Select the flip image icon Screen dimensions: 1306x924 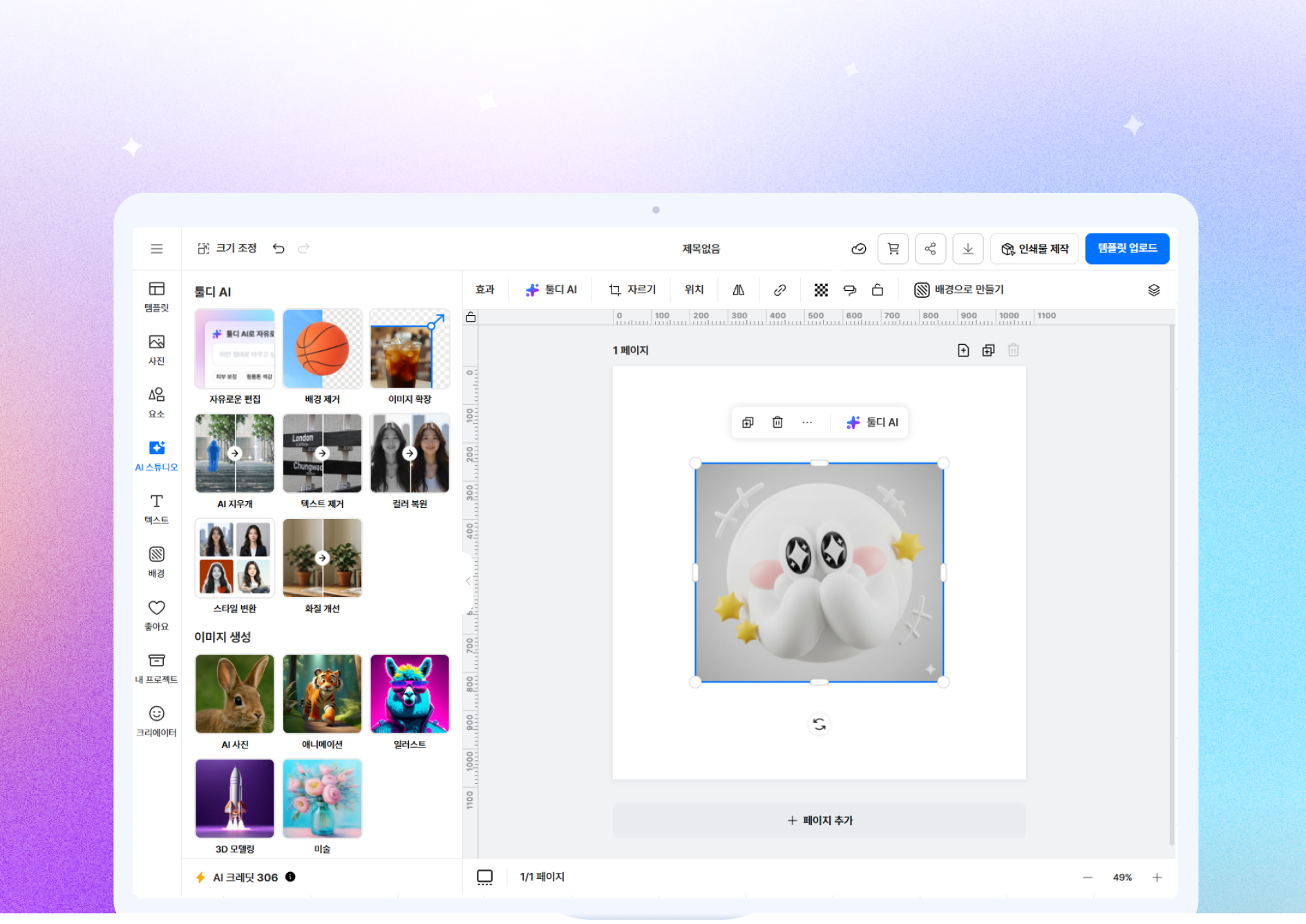point(739,290)
